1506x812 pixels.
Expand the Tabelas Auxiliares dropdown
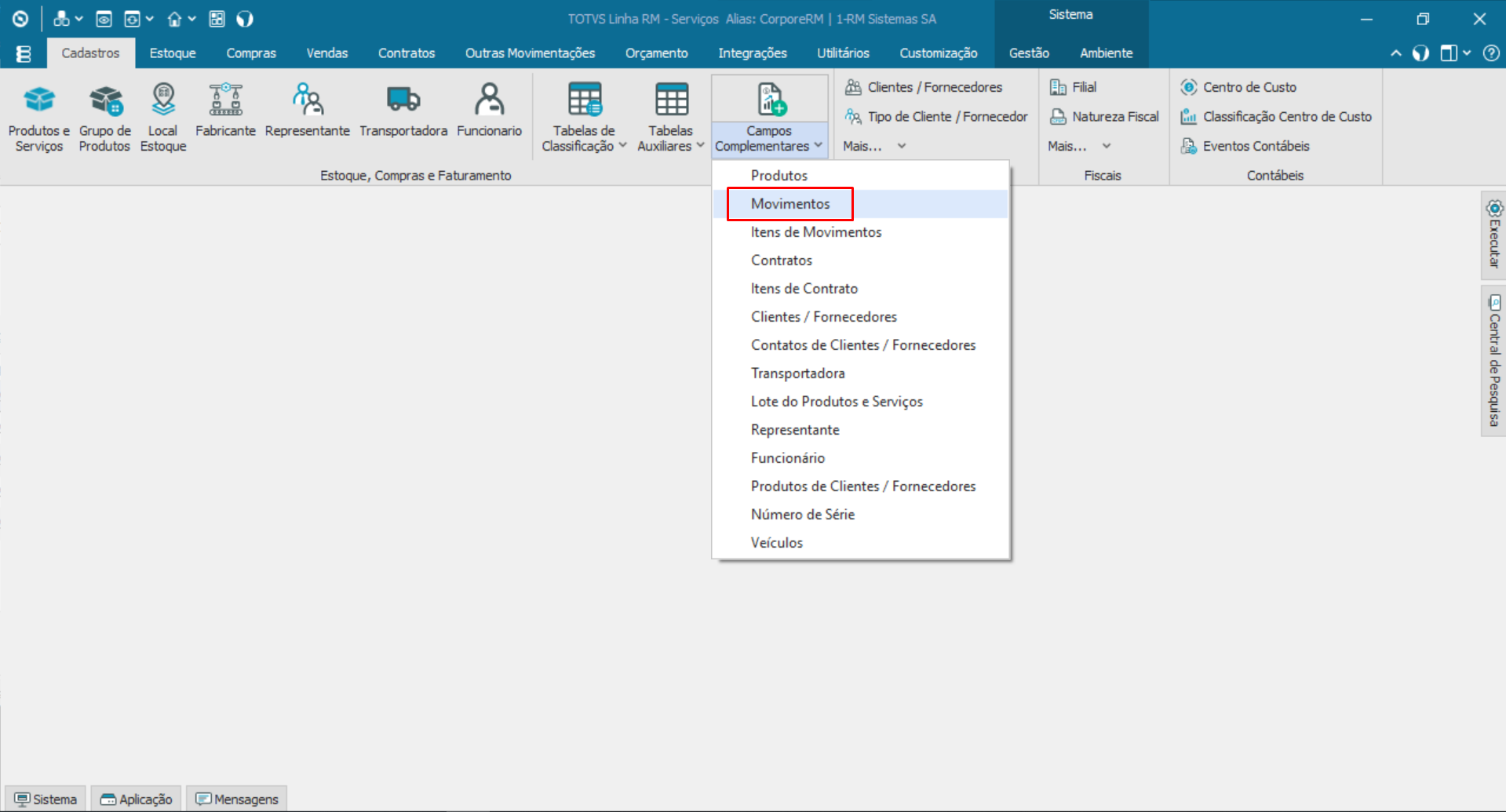pyautogui.click(x=671, y=139)
